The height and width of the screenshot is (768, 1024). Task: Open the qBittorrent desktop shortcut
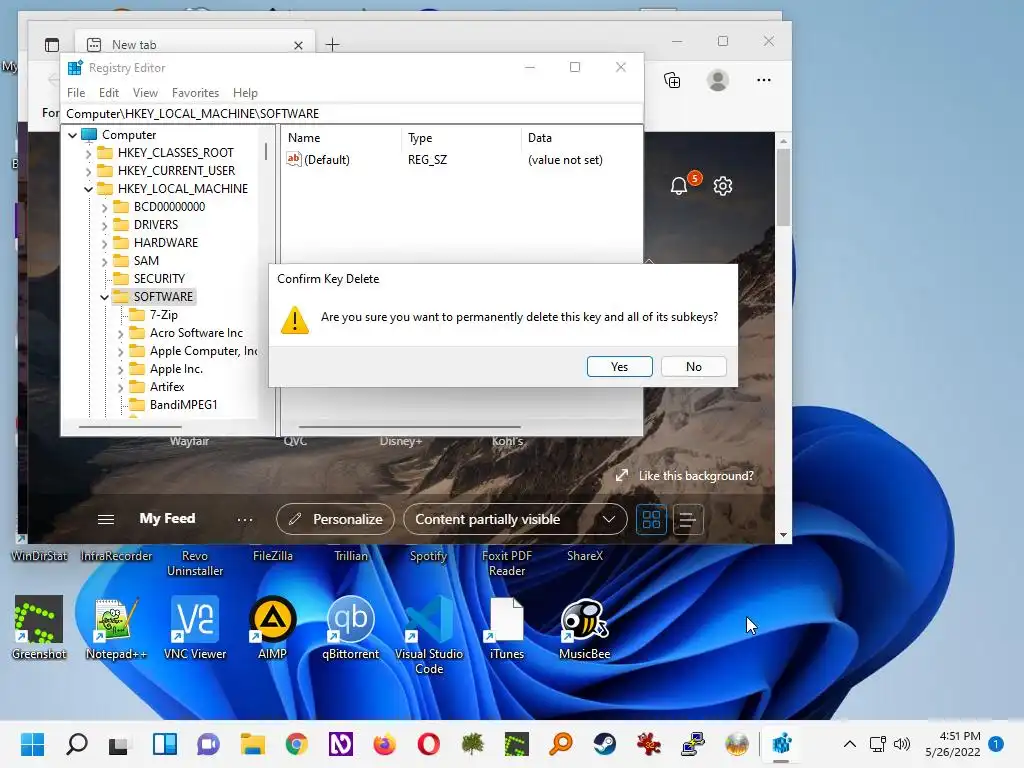coord(351,628)
